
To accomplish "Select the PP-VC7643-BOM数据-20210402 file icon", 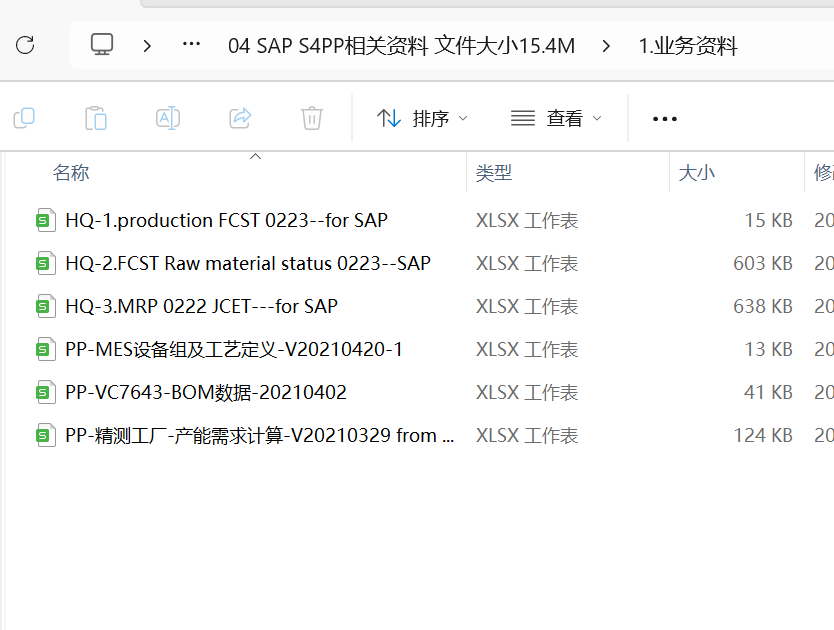I will pos(45,393).
